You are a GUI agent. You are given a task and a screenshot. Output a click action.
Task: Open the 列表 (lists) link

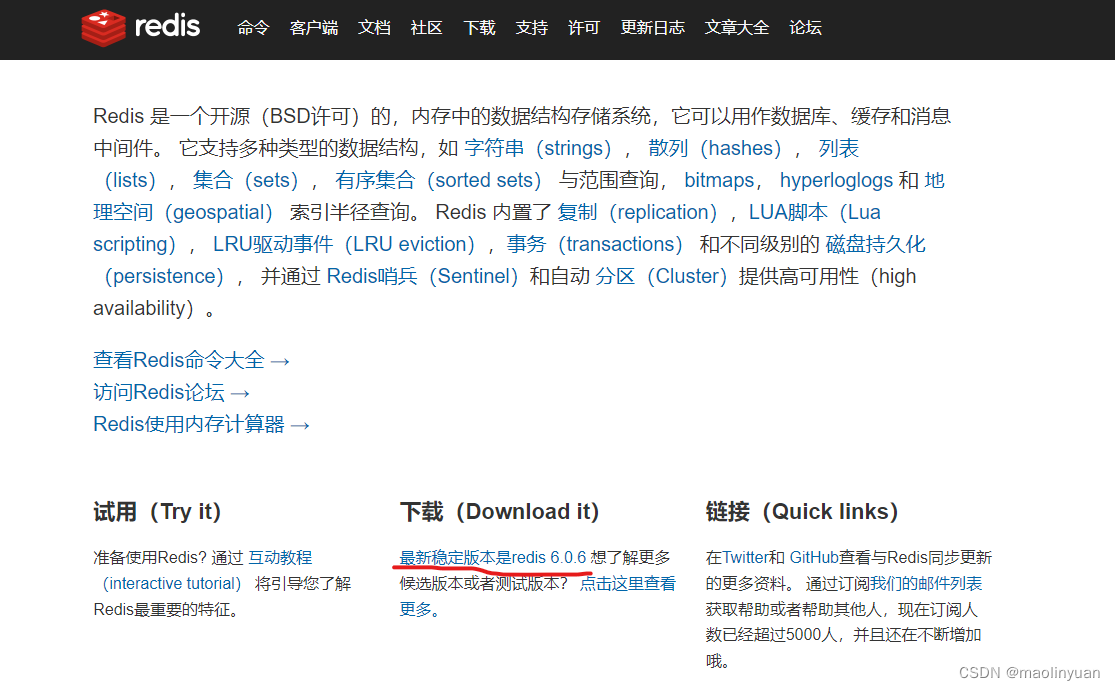[x=838, y=148]
